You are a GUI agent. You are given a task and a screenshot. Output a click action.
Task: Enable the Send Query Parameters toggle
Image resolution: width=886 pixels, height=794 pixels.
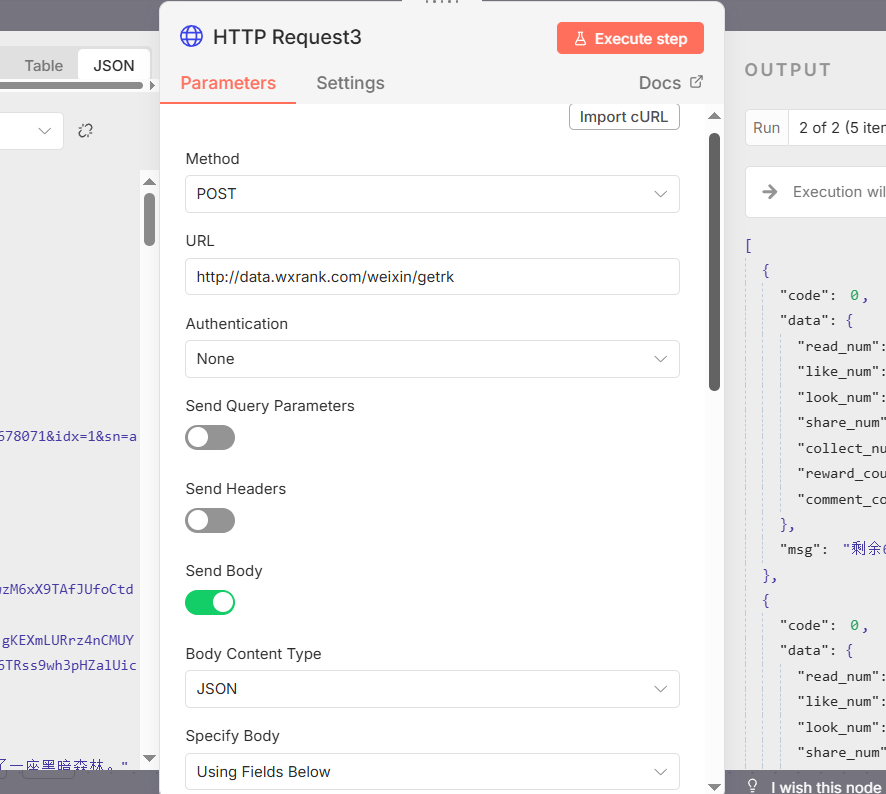click(x=210, y=438)
